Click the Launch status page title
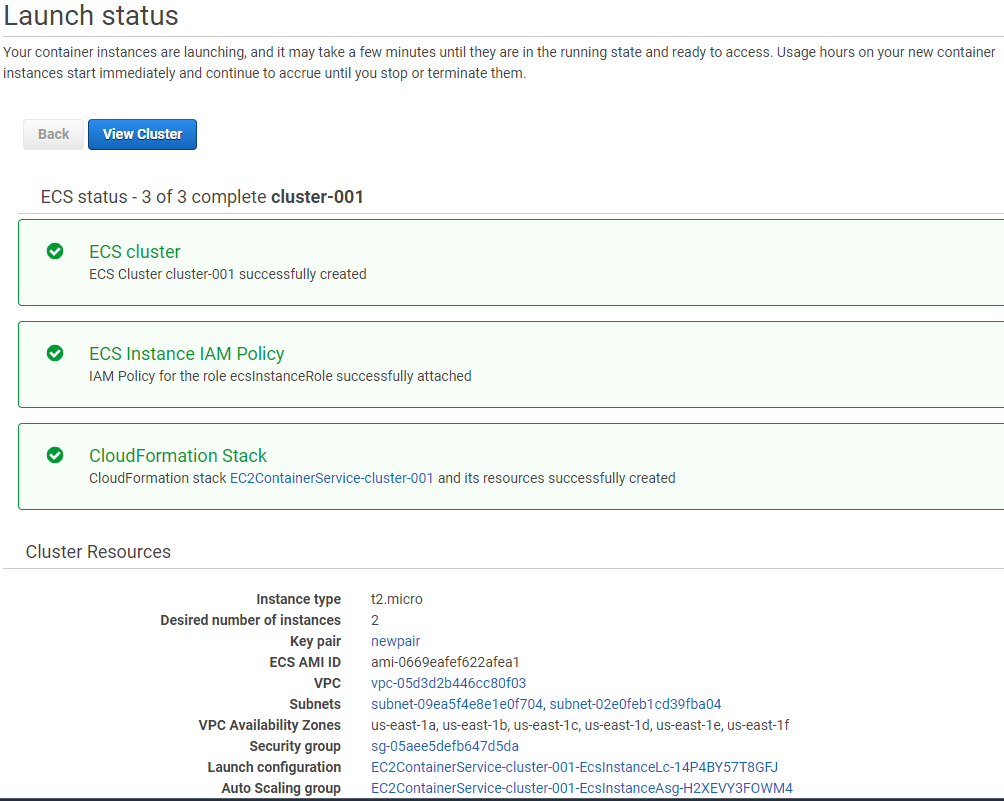The width and height of the screenshot is (1004, 801). point(91,15)
